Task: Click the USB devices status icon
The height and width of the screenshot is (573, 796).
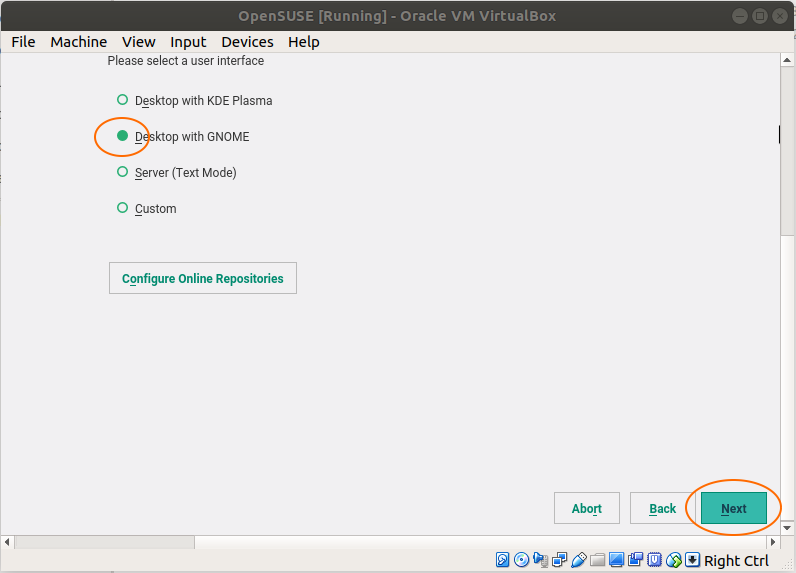Action: pyautogui.click(x=579, y=560)
